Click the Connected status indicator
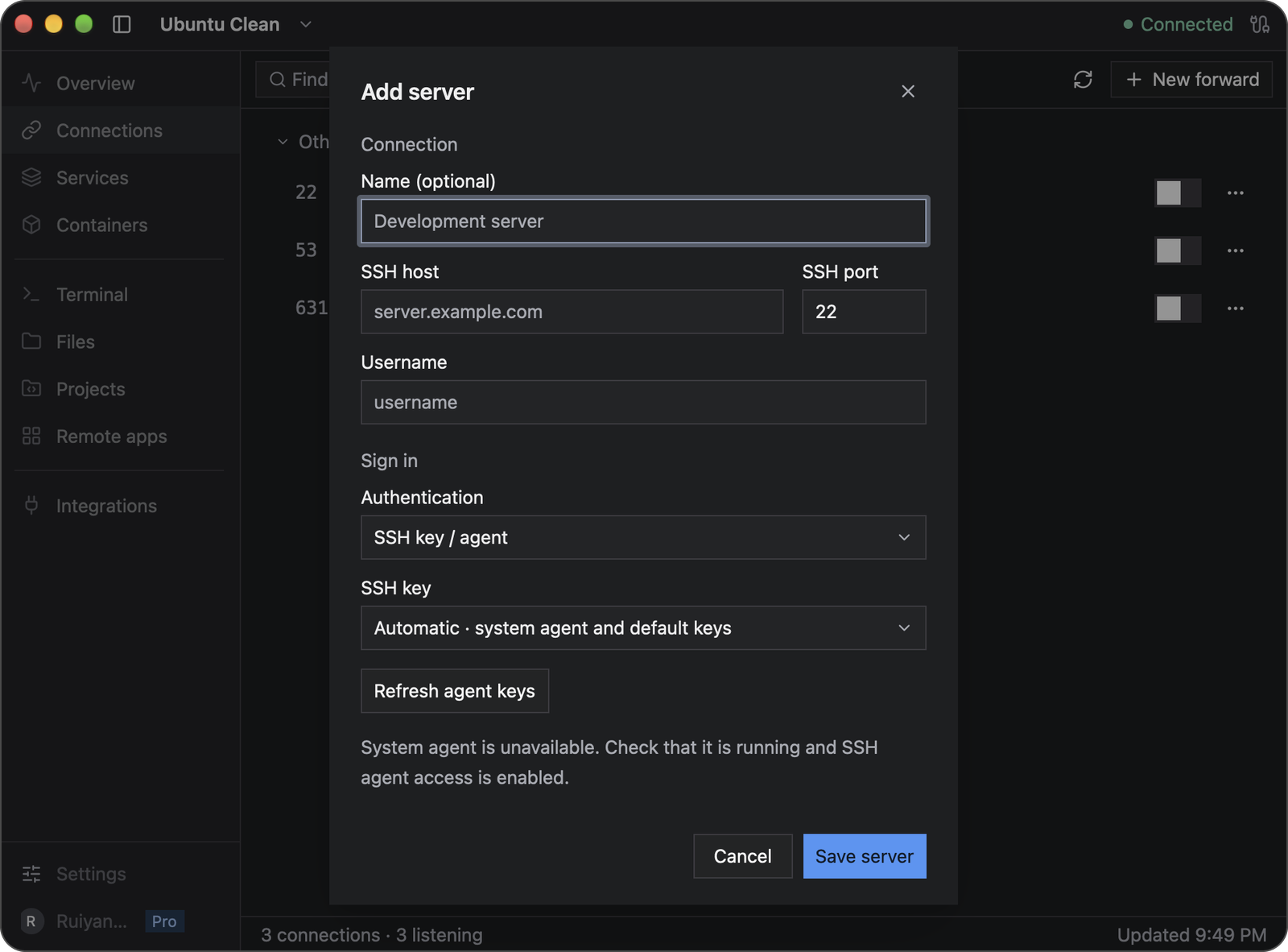1288x952 pixels. tap(1178, 24)
